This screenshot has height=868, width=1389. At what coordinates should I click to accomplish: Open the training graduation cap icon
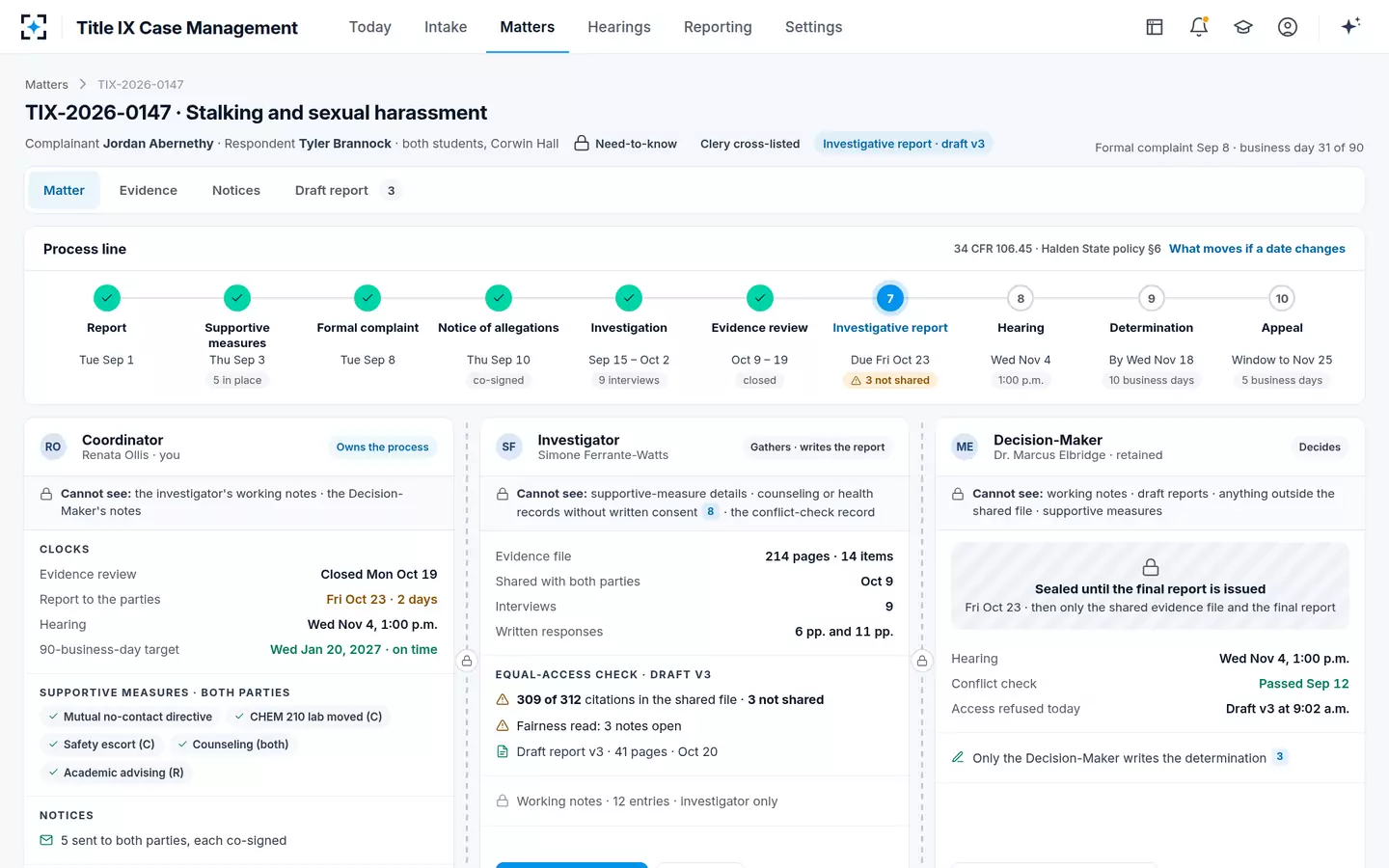click(1243, 27)
